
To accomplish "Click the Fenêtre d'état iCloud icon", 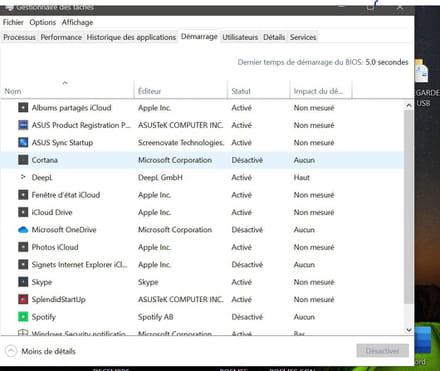I will tap(23, 195).
